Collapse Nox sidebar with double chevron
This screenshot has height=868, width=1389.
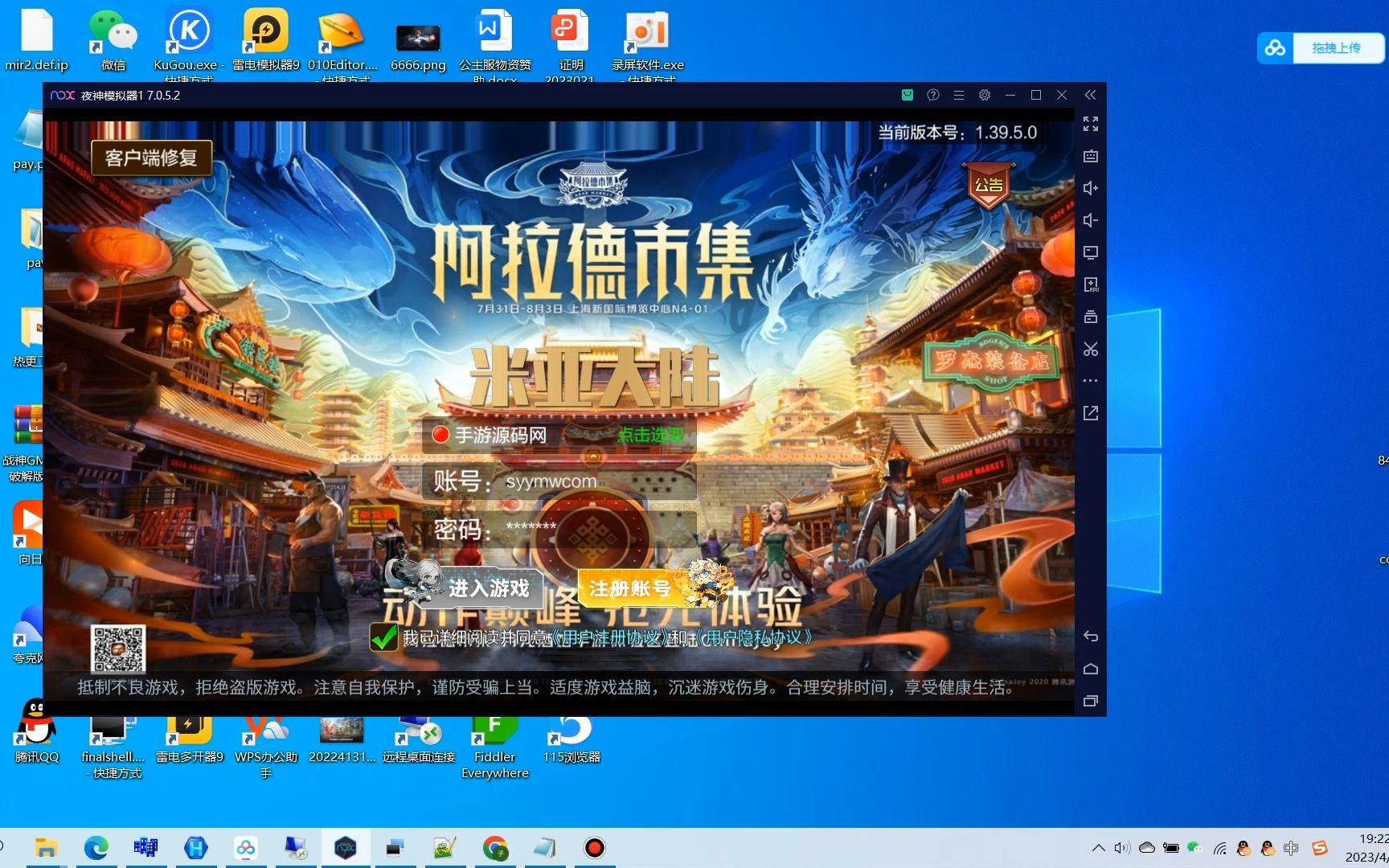click(1090, 95)
